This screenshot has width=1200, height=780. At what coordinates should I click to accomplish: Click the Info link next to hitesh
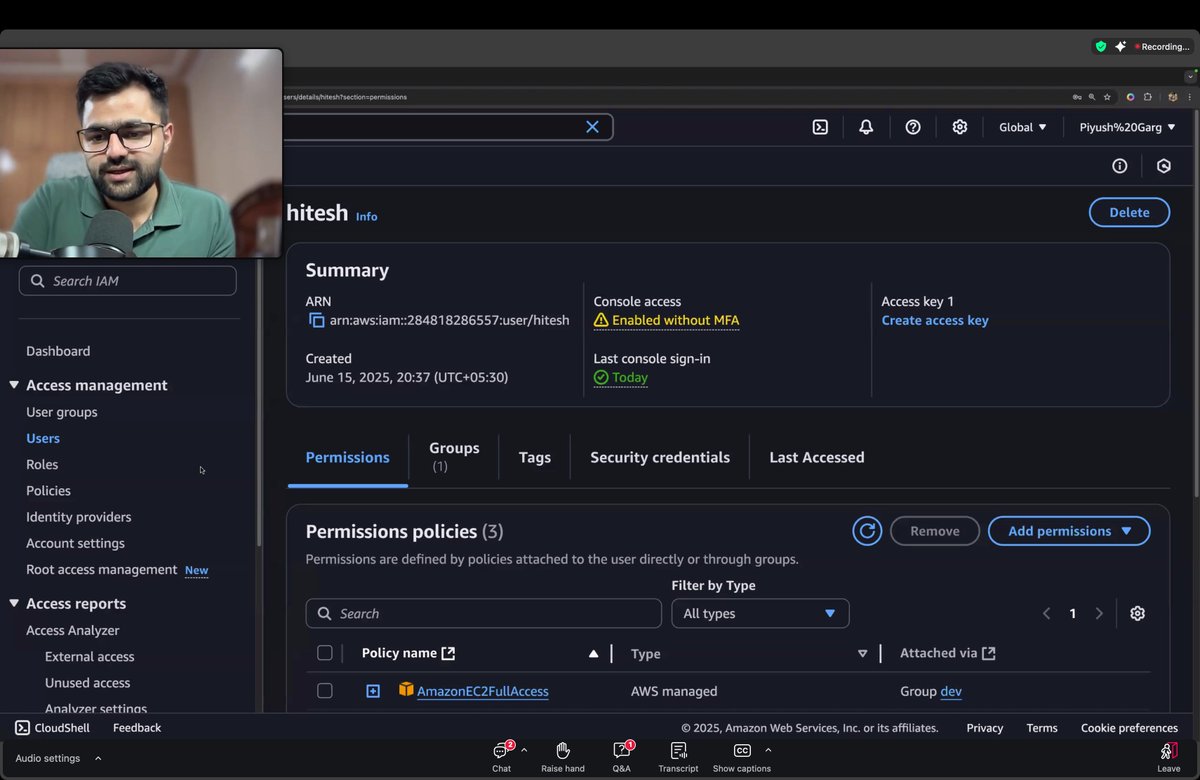(x=367, y=216)
